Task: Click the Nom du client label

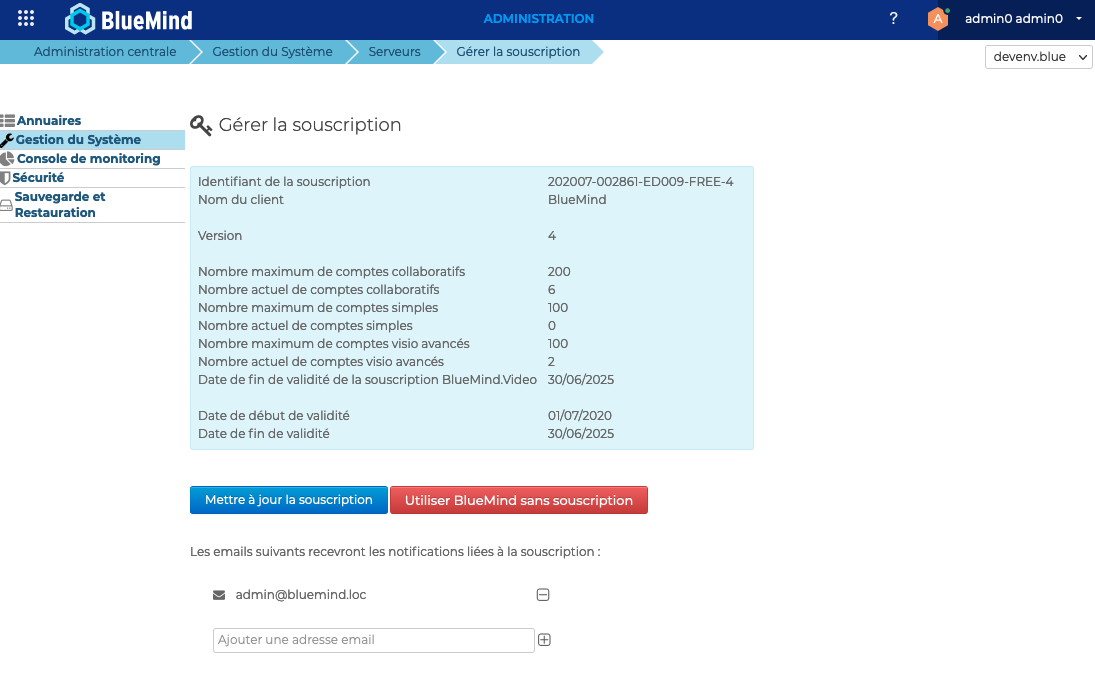Action: tap(241, 200)
